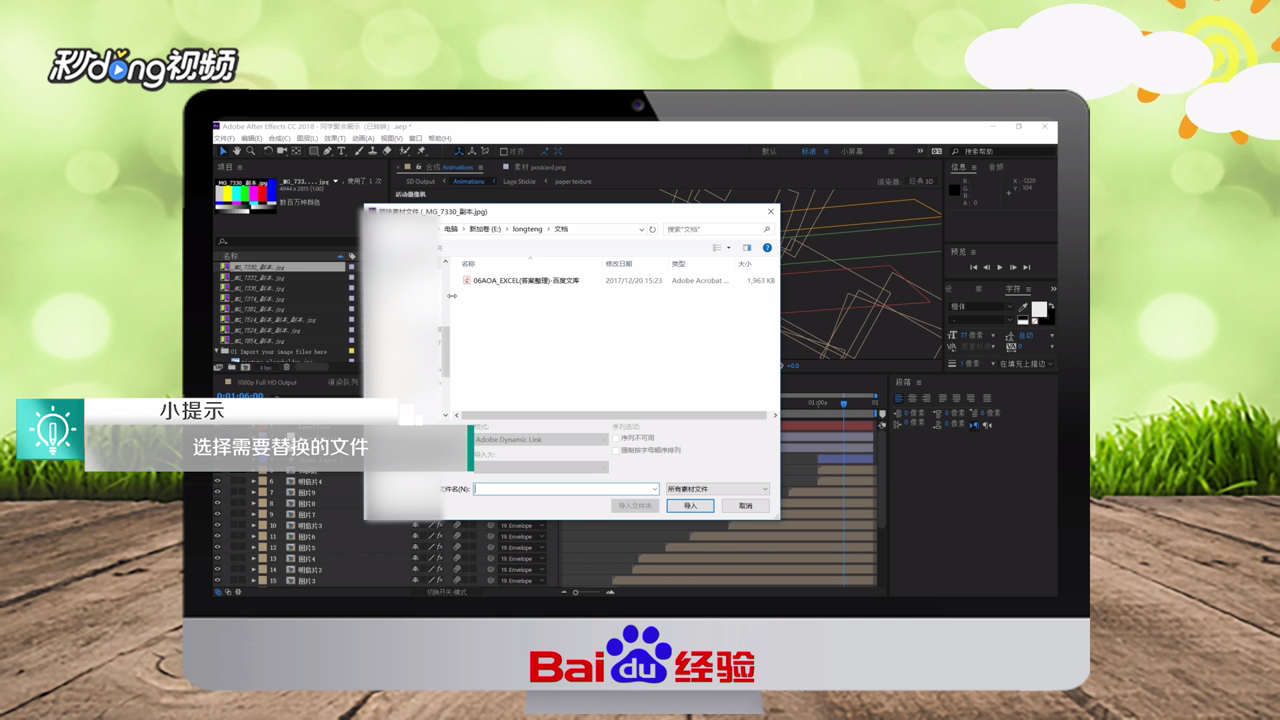The image size is (1280, 720).
Task: Open the 编辑(E) menu
Action: [251, 139]
